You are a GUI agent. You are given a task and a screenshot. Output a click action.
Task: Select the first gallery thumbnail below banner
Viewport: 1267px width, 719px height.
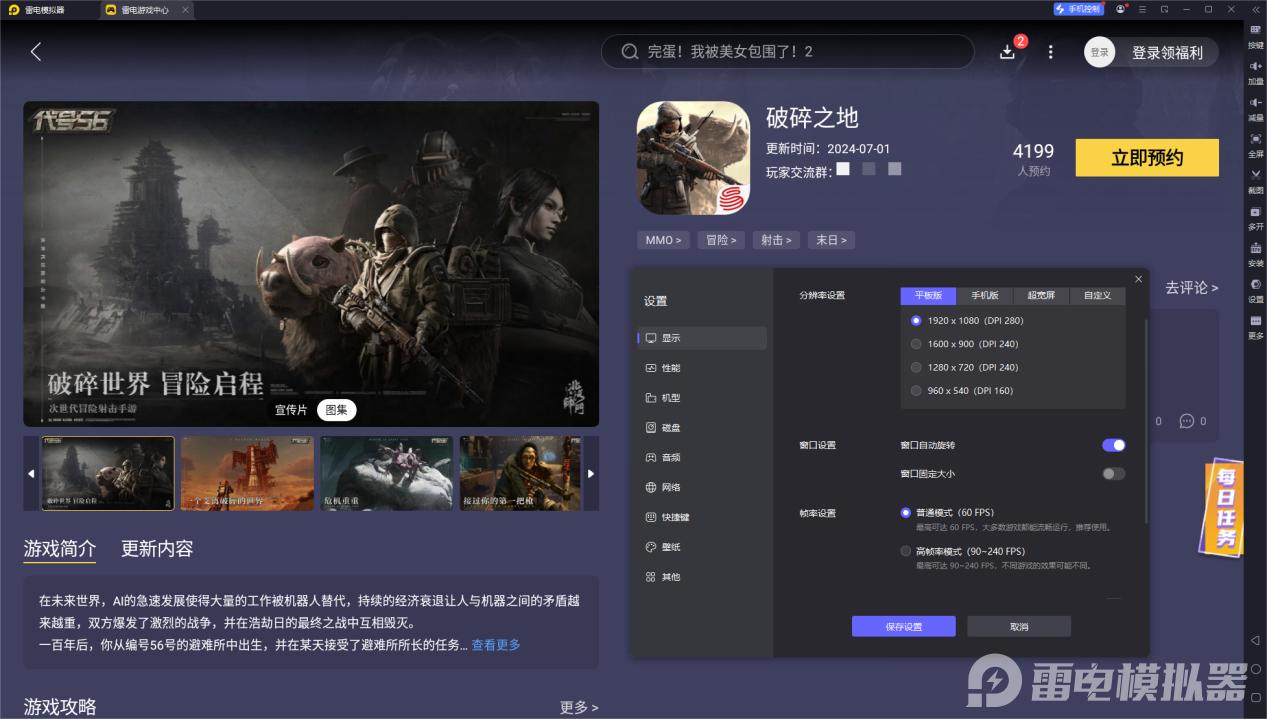pyautogui.click(x=107, y=473)
